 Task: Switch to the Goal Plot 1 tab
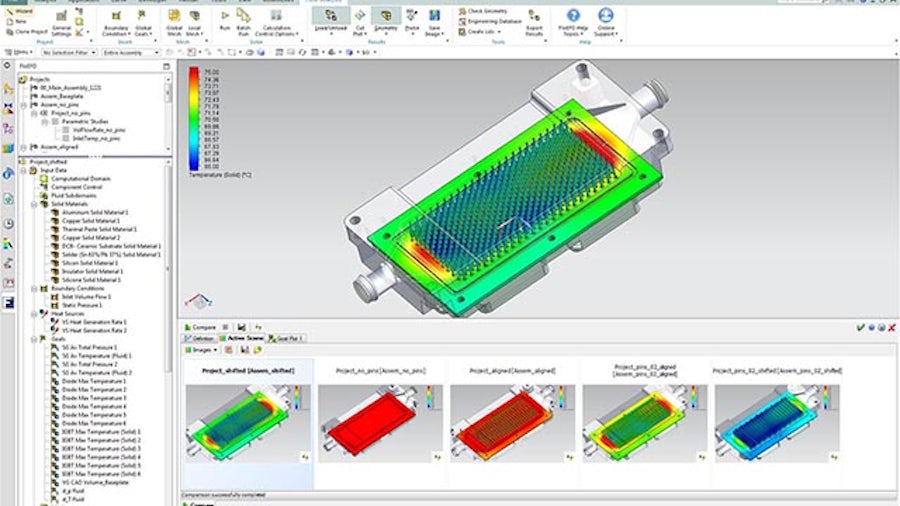tap(288, 338)
